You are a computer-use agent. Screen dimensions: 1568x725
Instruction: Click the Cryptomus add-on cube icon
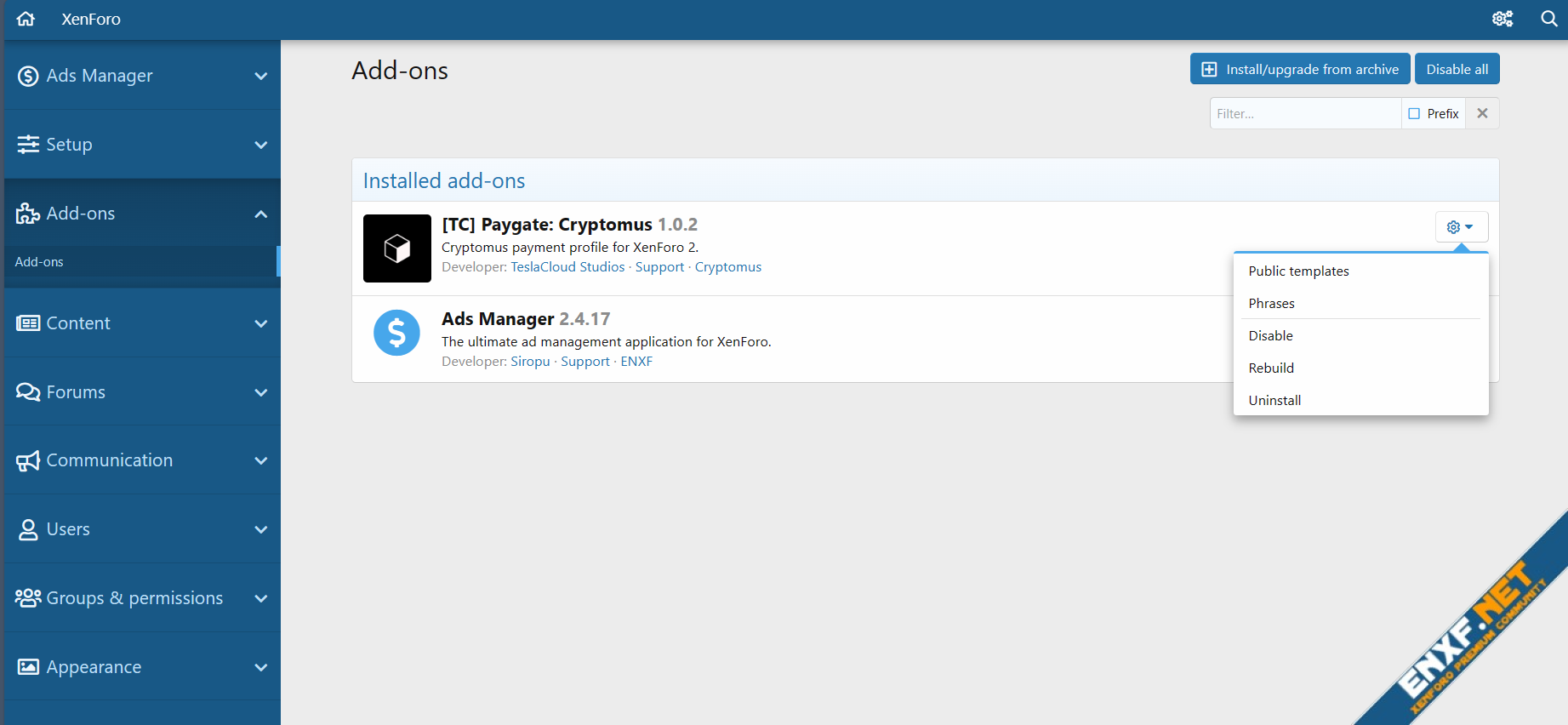click(x=396, y=248)
